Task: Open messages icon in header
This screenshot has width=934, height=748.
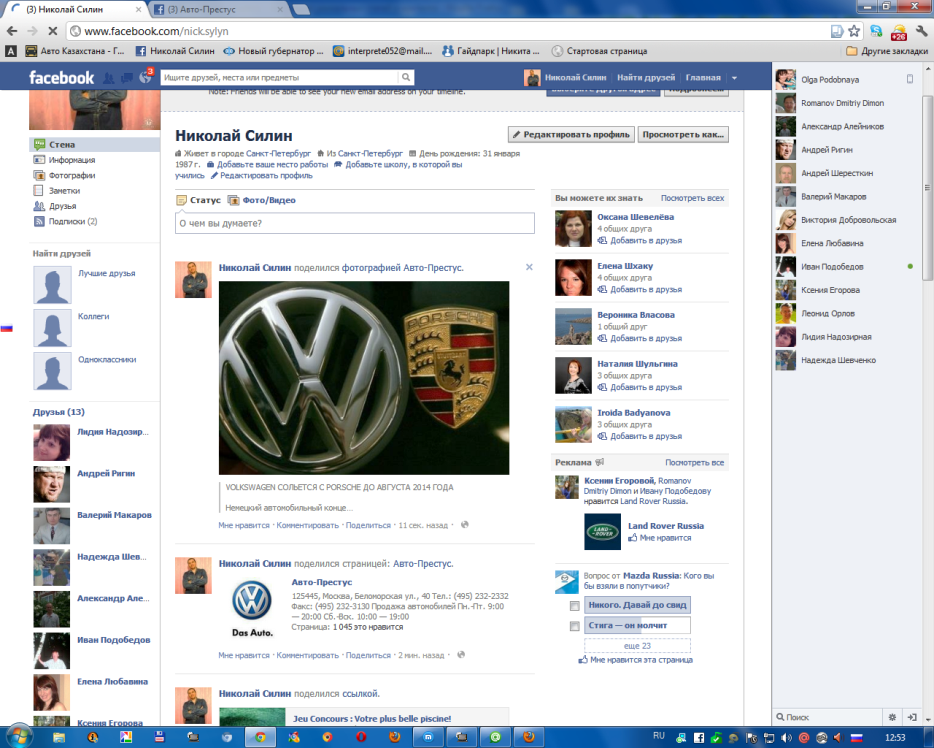Action: pyautogui.click(x=127, y=77)
